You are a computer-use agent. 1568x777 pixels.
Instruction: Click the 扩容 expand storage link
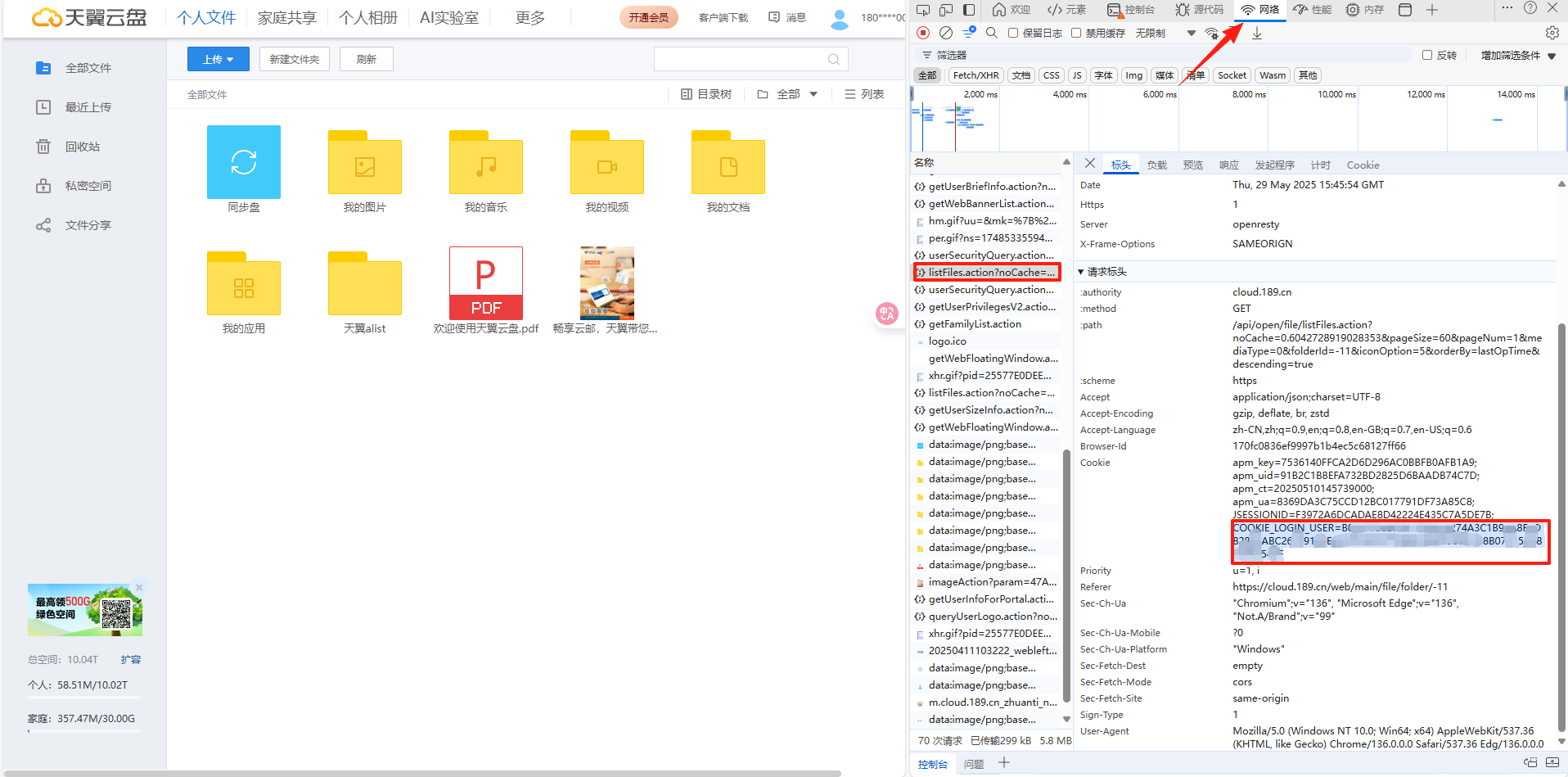pyautogui.click(x=131, y=659)
